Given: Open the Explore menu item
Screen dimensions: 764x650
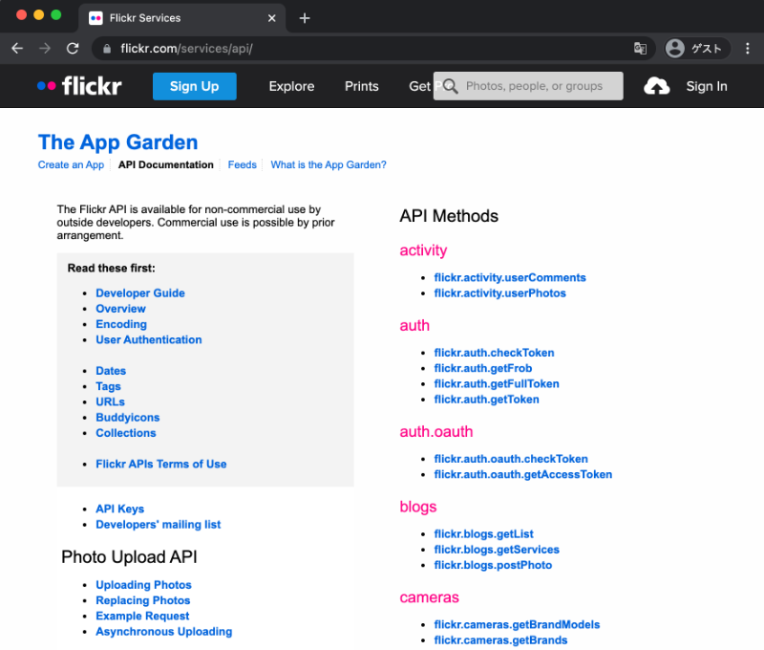Looking at the screenshot, I should coord(291,86).
